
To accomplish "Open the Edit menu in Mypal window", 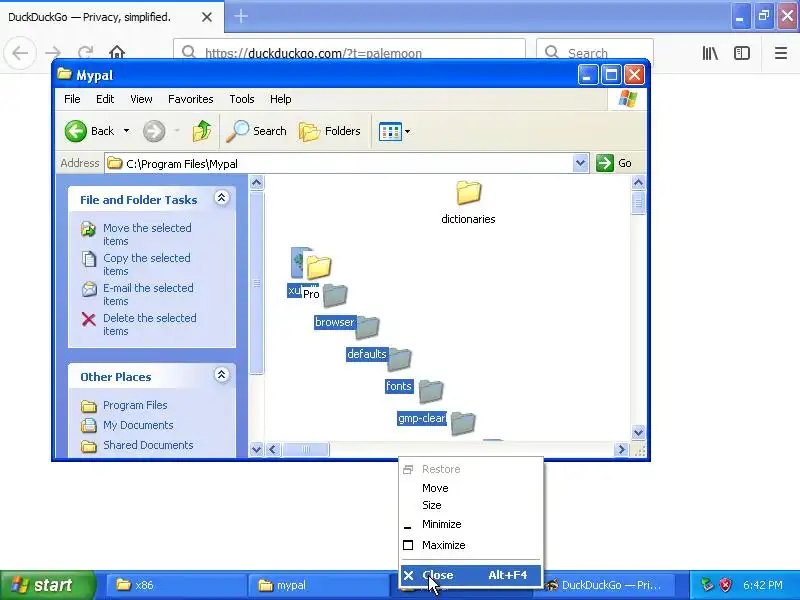I will [105, 99].
